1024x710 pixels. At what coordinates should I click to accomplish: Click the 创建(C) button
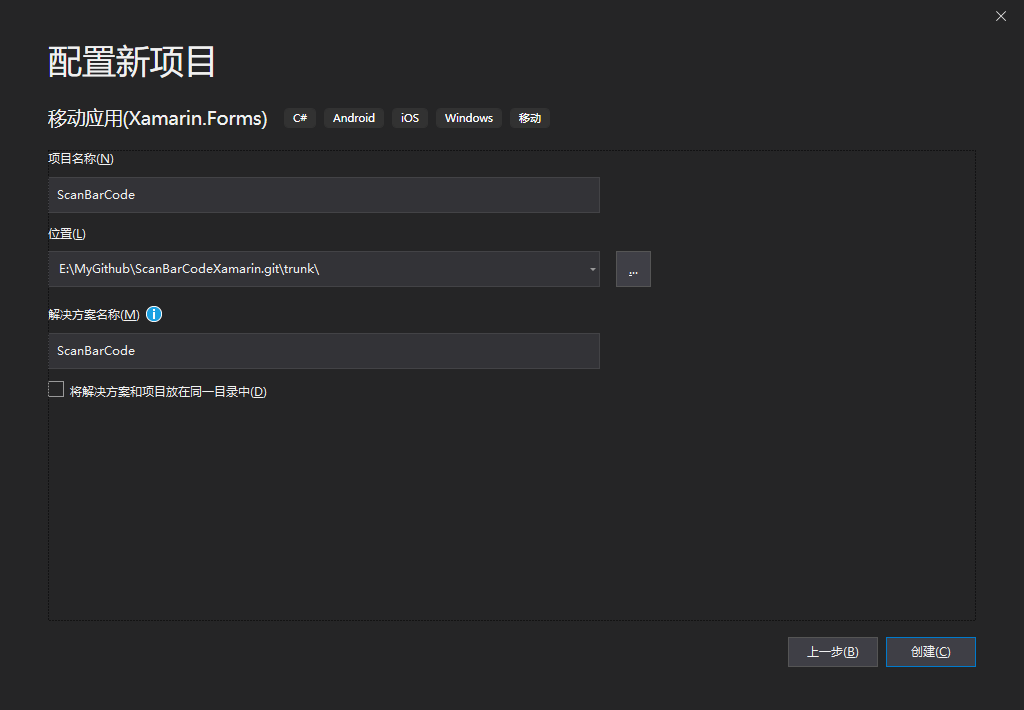pos(930,652)
